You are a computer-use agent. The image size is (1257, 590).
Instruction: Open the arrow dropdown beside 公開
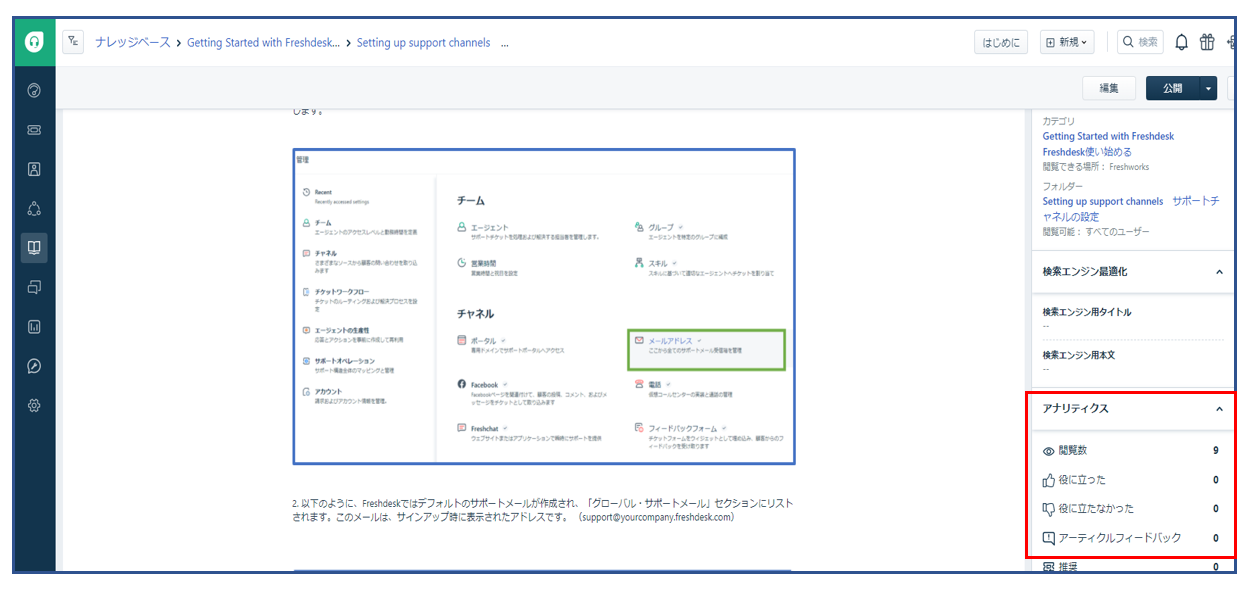pos(1208,88)
